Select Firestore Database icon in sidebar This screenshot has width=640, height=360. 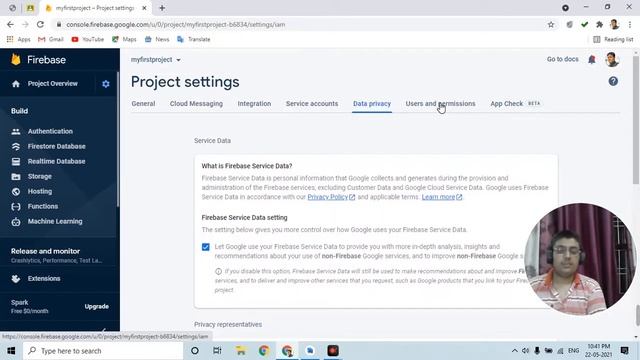16,147
